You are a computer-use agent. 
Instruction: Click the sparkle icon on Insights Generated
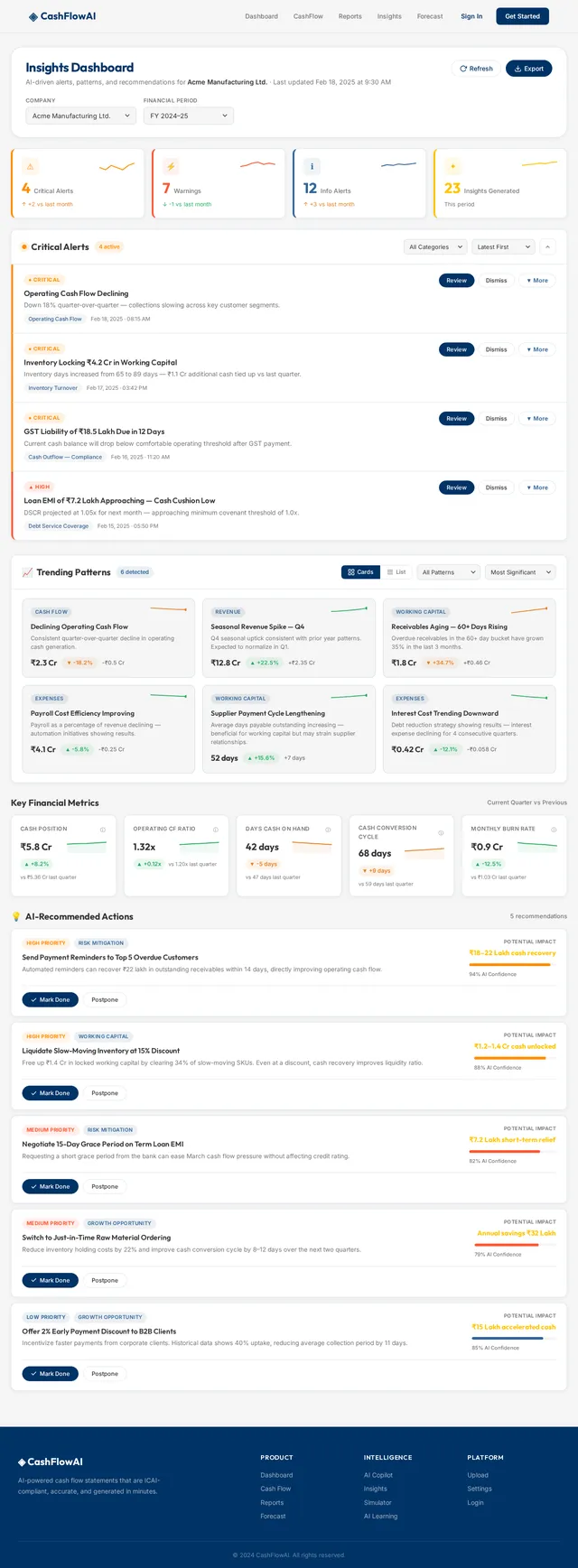pos(452,166)
